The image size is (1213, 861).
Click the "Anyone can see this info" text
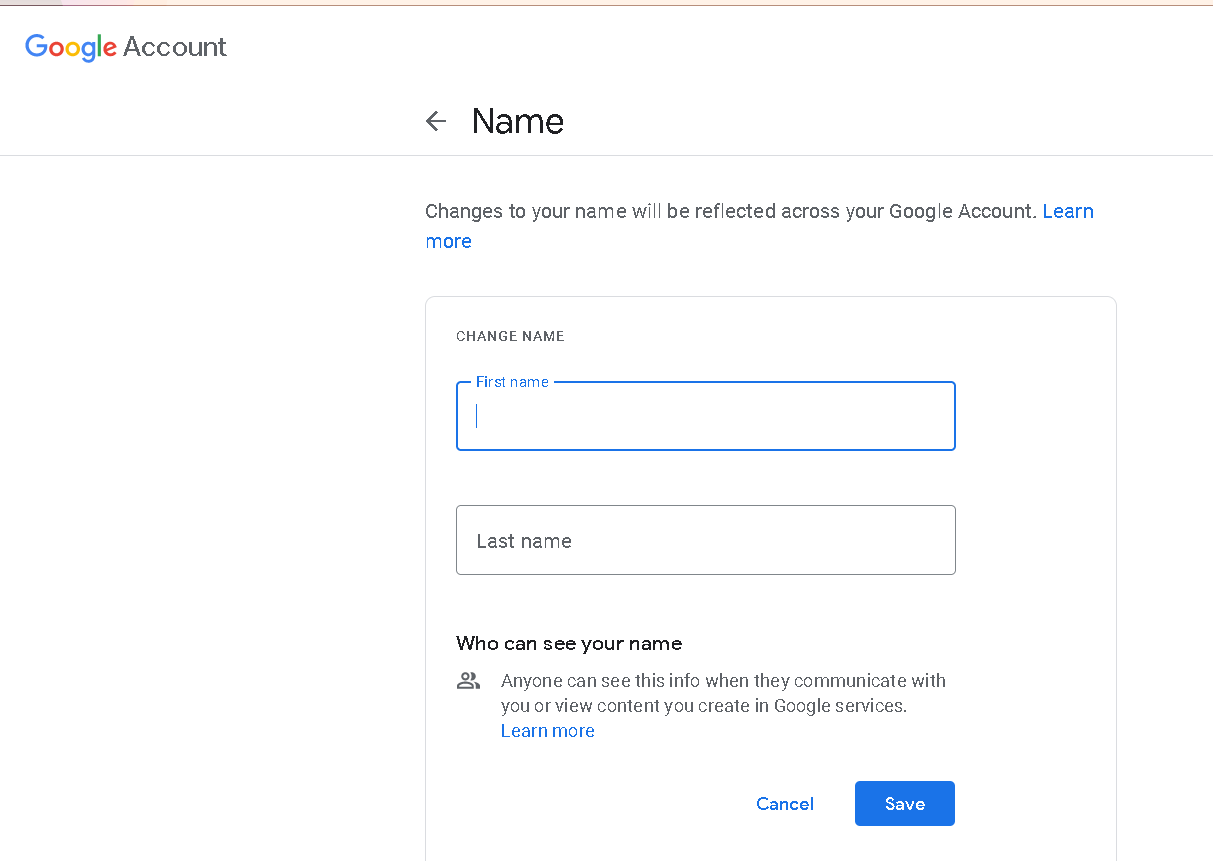coord(723,681)
